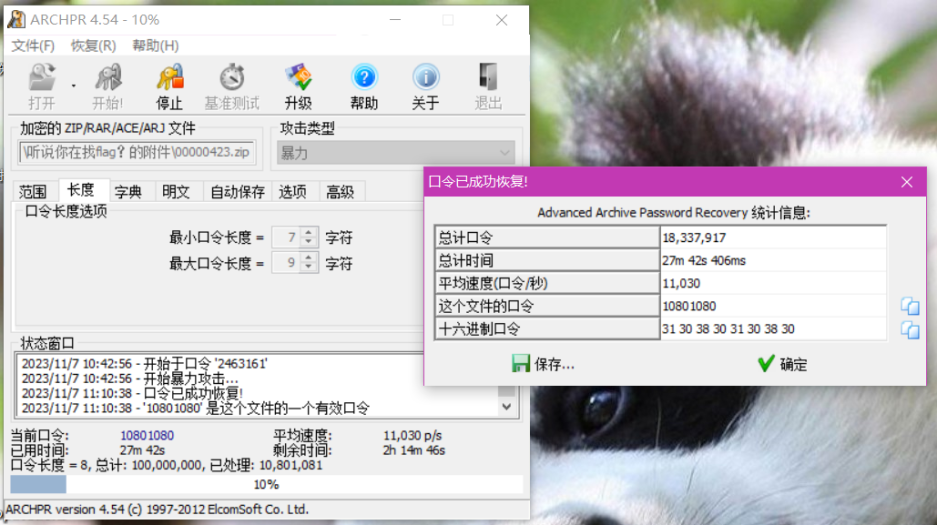937x525 pixels.
Task: Open the 恢复(R) menu
Action: point(93,45)
